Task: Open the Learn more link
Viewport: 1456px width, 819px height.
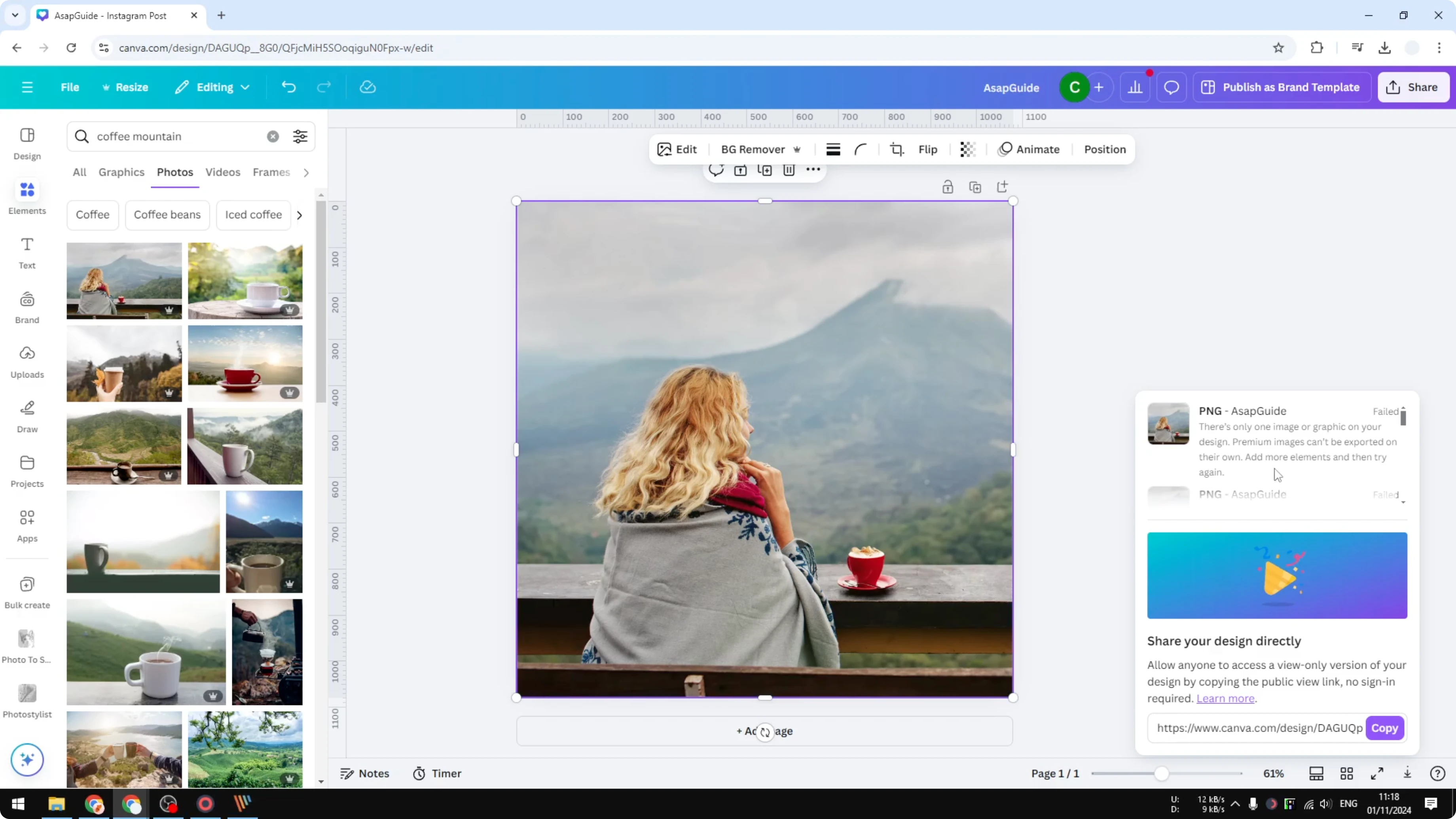Action: [1225, 699]
